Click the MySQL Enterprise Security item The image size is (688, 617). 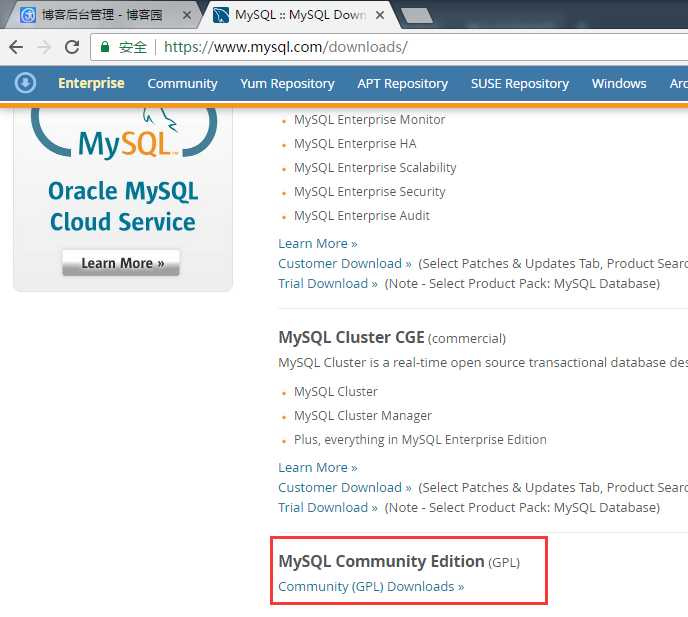(x=369, y=192)
